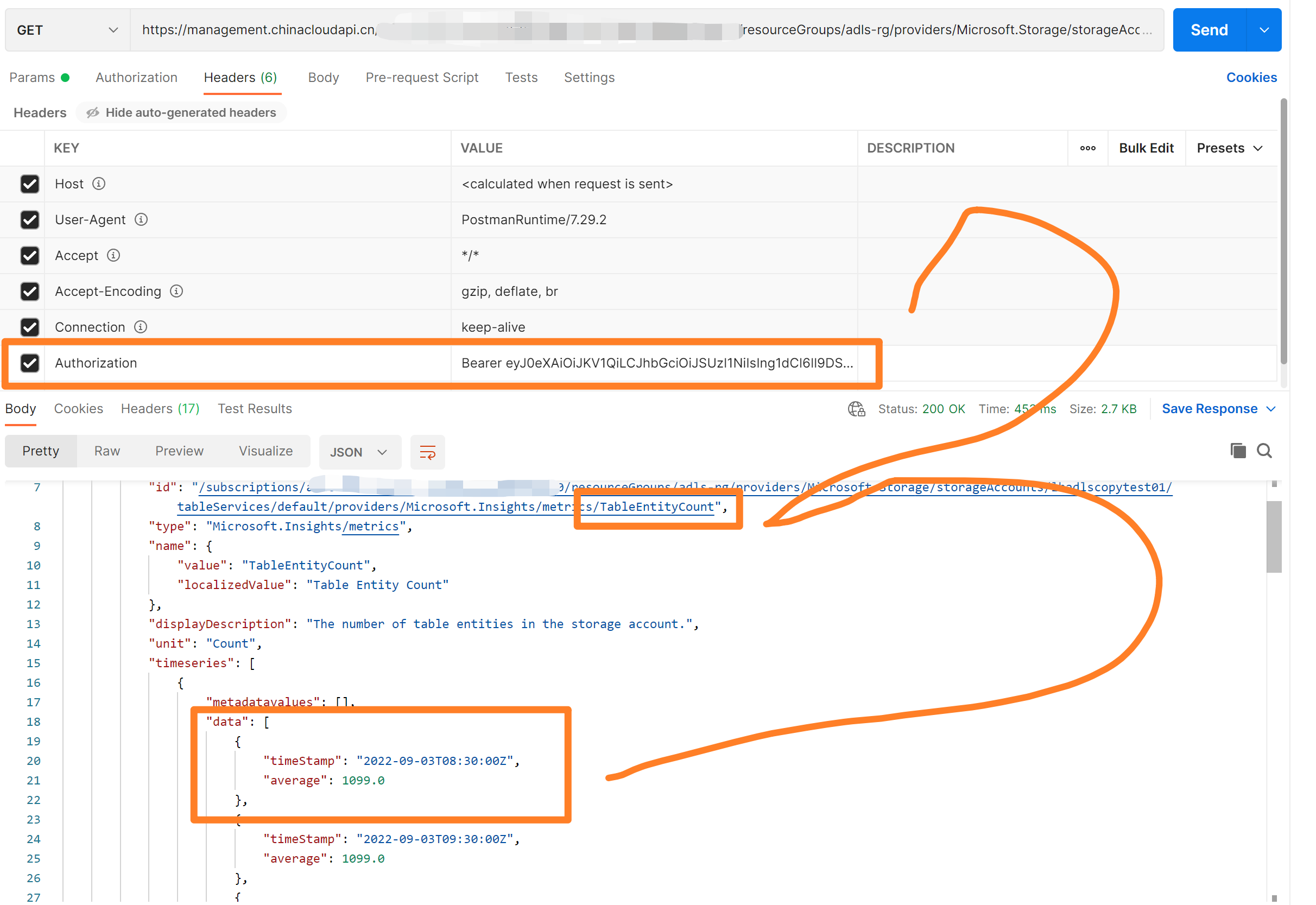Select the Raw response view tab

point(106,451)
